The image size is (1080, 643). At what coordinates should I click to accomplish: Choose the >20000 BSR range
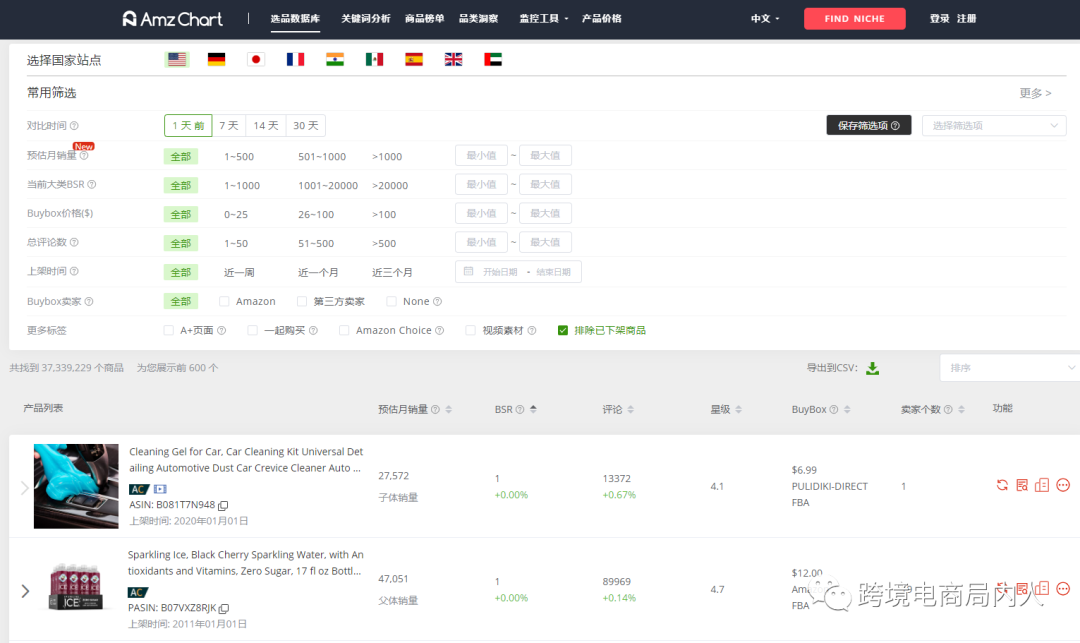[x=390, y=186]
